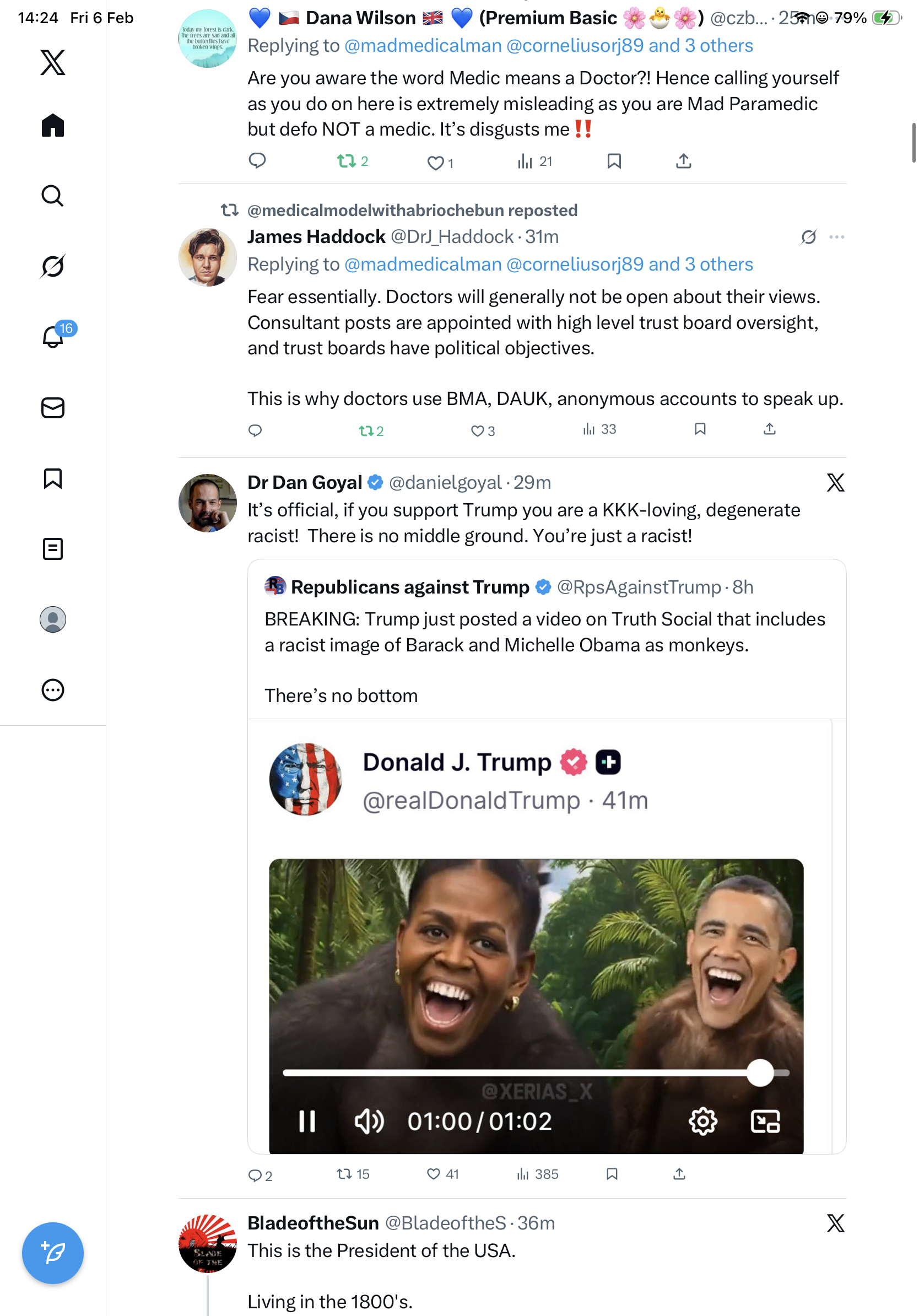Open video settings gear

point(703,1121)
